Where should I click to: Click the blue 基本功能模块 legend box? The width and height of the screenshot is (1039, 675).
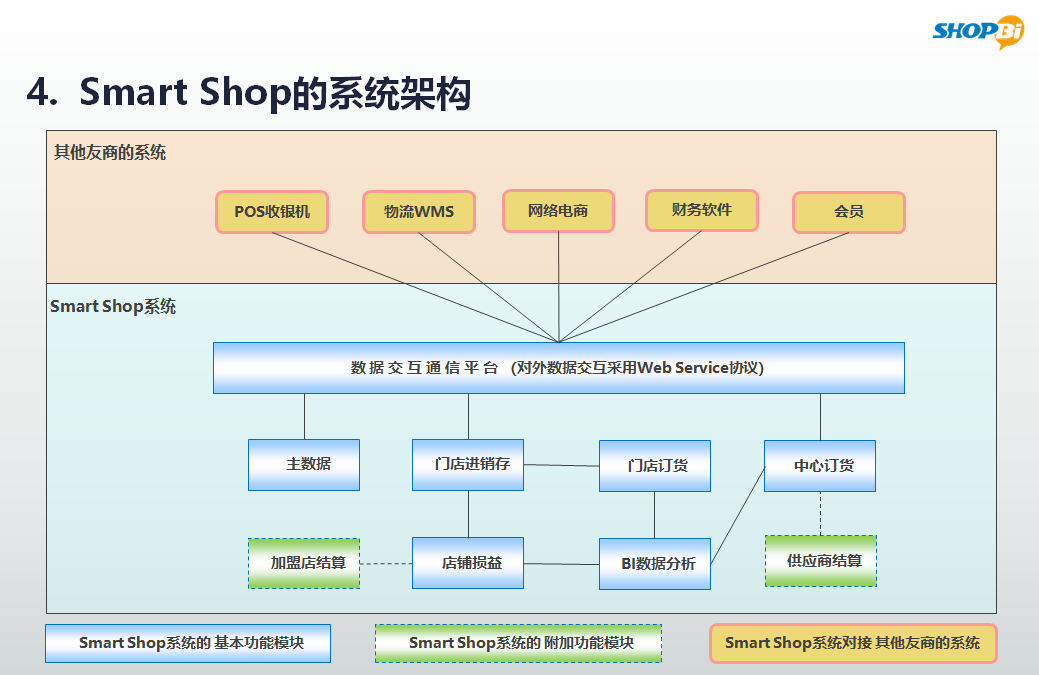pyautogui.click(x=188, y=643)
